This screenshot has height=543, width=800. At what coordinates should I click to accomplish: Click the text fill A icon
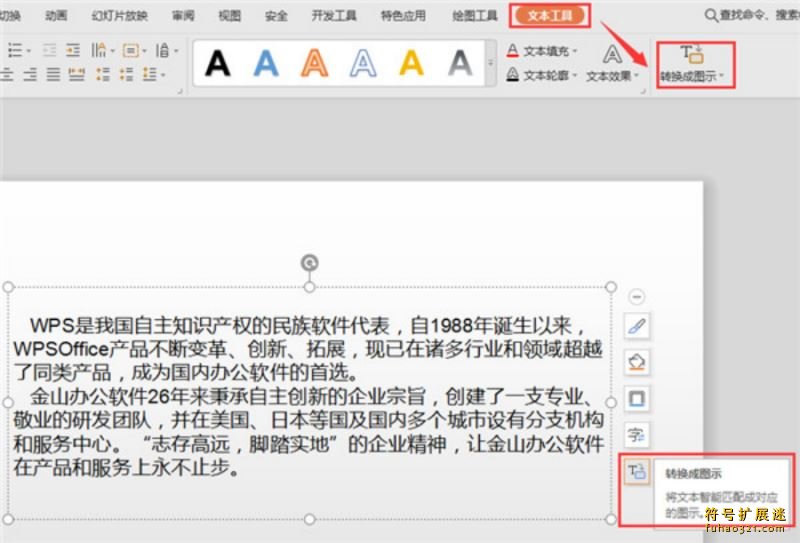pyautogui.click(x=513, y=51)
